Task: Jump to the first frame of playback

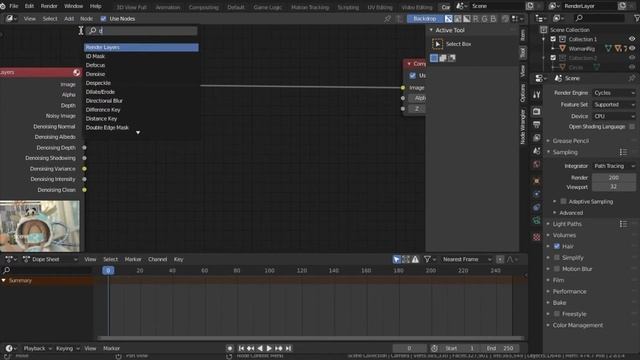Action: tap(241, 348)
